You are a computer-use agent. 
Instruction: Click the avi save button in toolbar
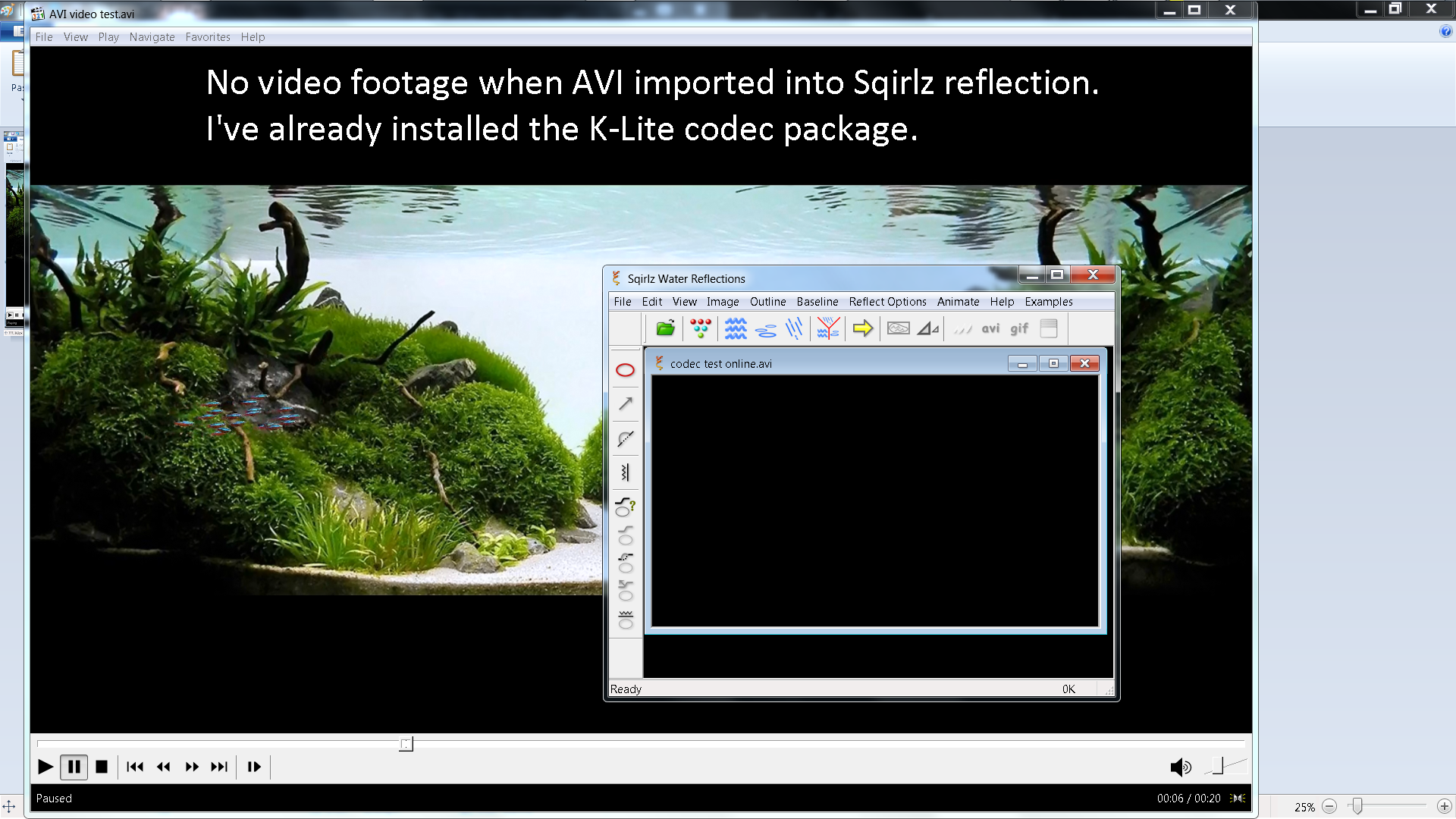(x=990, y=328)
